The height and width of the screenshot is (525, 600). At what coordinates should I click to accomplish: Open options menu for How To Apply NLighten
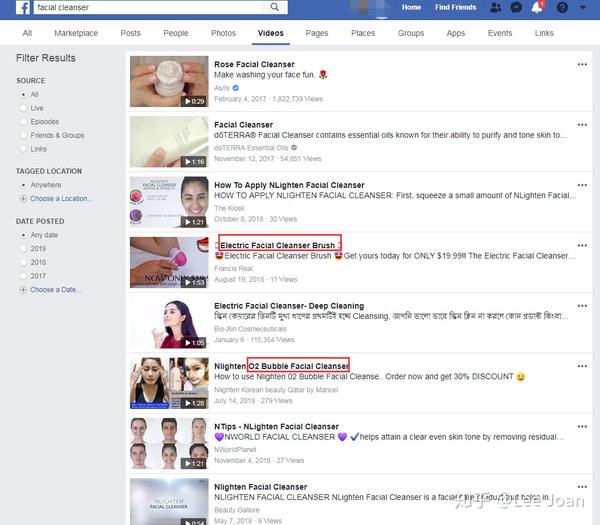click(582, 185)
